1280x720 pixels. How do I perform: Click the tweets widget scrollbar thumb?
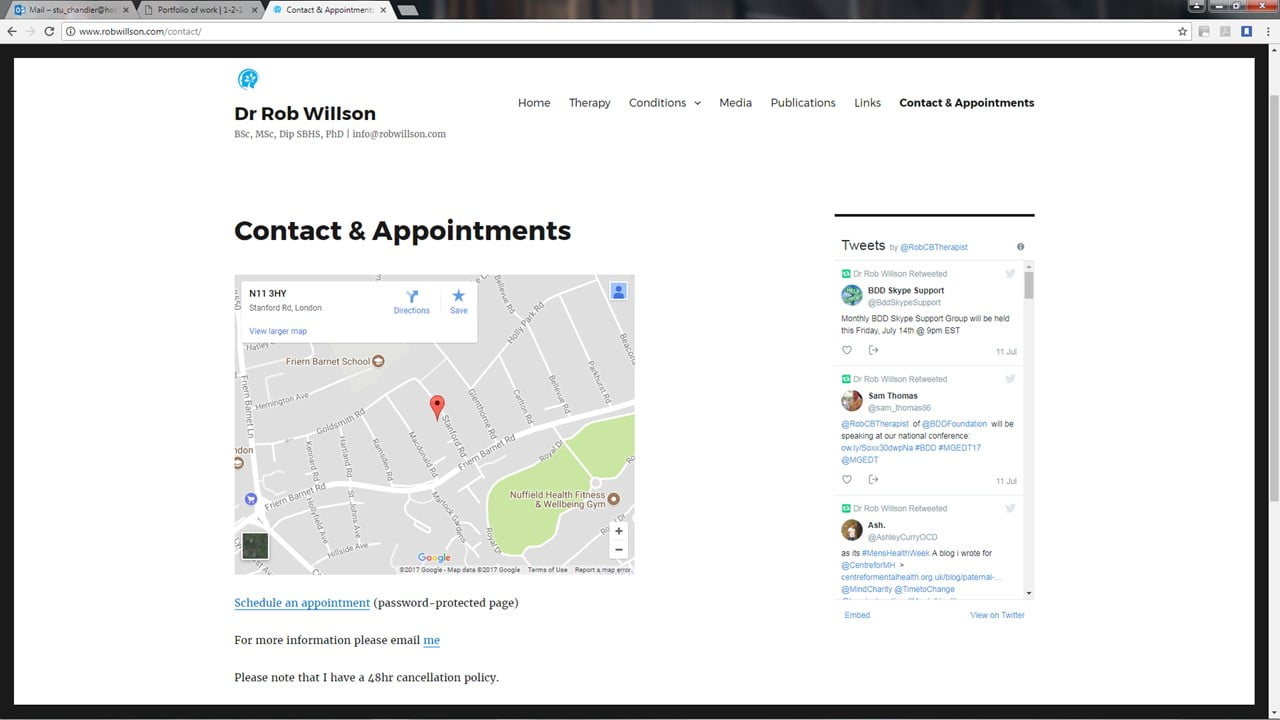[x=1028, y=285]
